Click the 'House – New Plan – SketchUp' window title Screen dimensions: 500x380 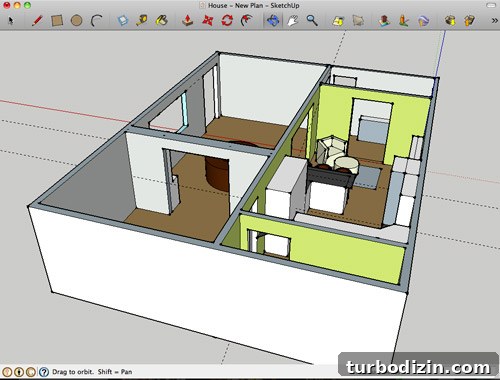click(x=253, y=5)
